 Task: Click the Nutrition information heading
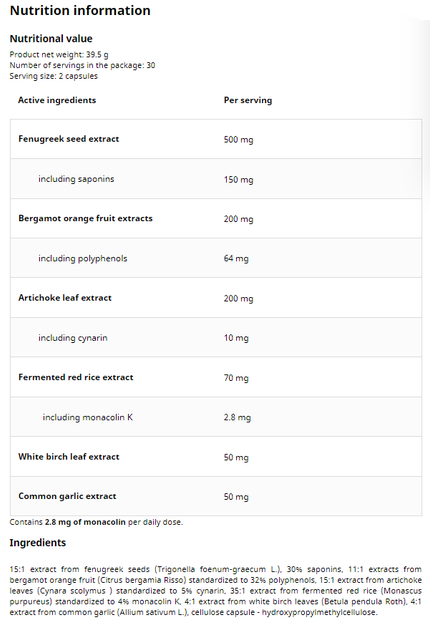click(80, 11)
